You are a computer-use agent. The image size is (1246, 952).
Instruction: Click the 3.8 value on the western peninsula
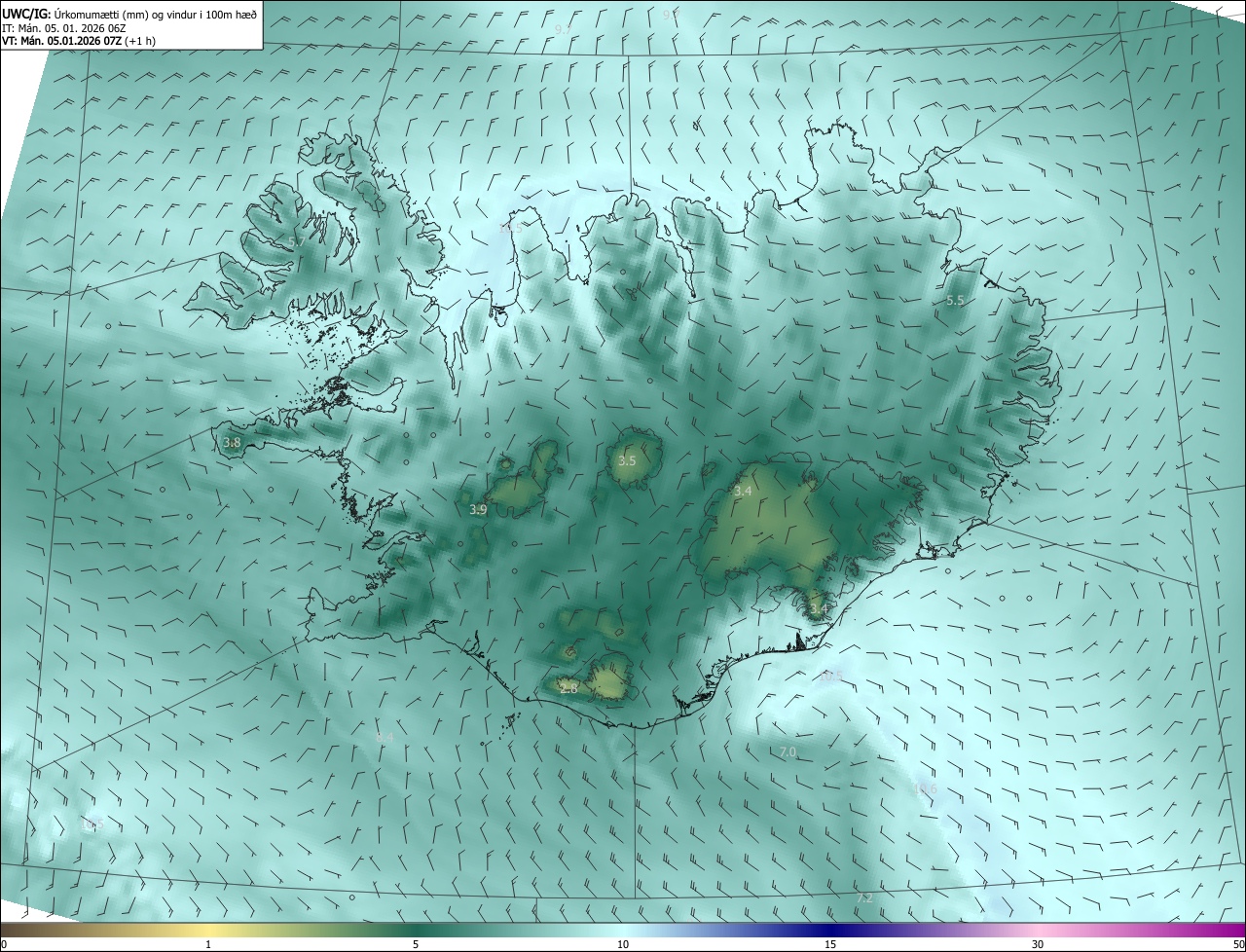[x=232, y=442]
